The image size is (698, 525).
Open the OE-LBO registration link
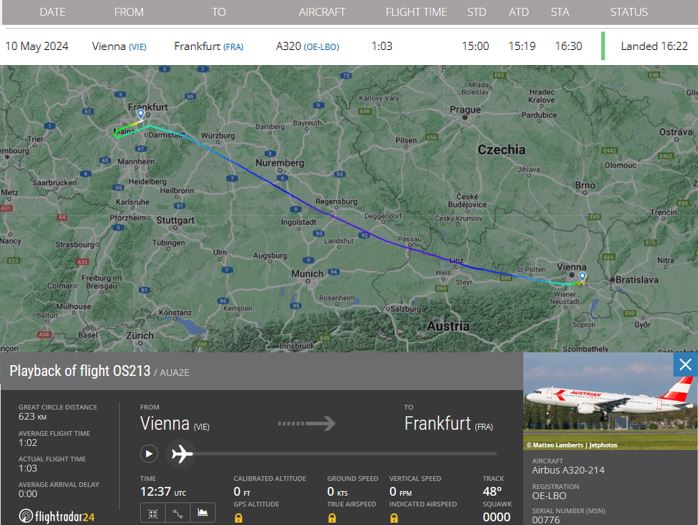[x=321, y=47]
